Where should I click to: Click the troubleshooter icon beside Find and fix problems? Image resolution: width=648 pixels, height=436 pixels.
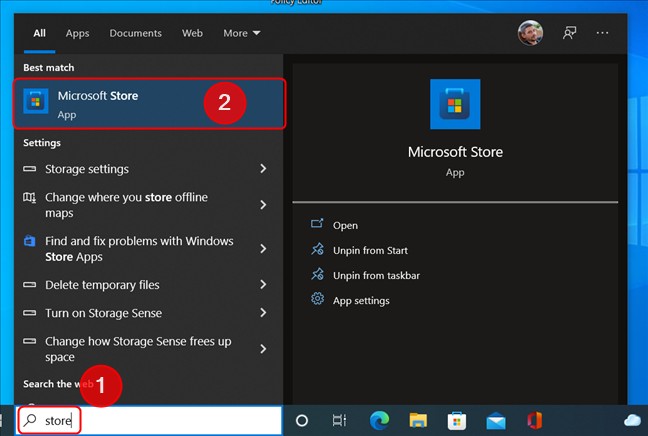[x=29, y=241]
